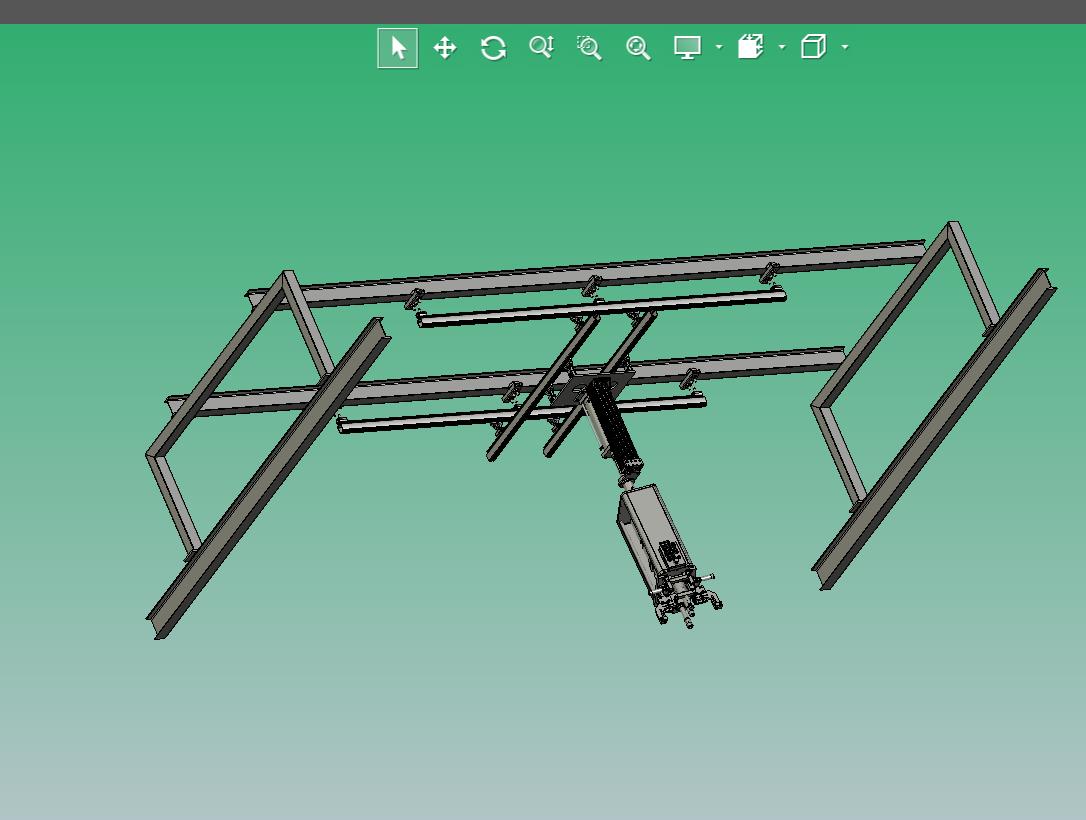Screen dimensions: 1086x820
Task: Pick the Zoom in/out tool
Action: point(542,48)
